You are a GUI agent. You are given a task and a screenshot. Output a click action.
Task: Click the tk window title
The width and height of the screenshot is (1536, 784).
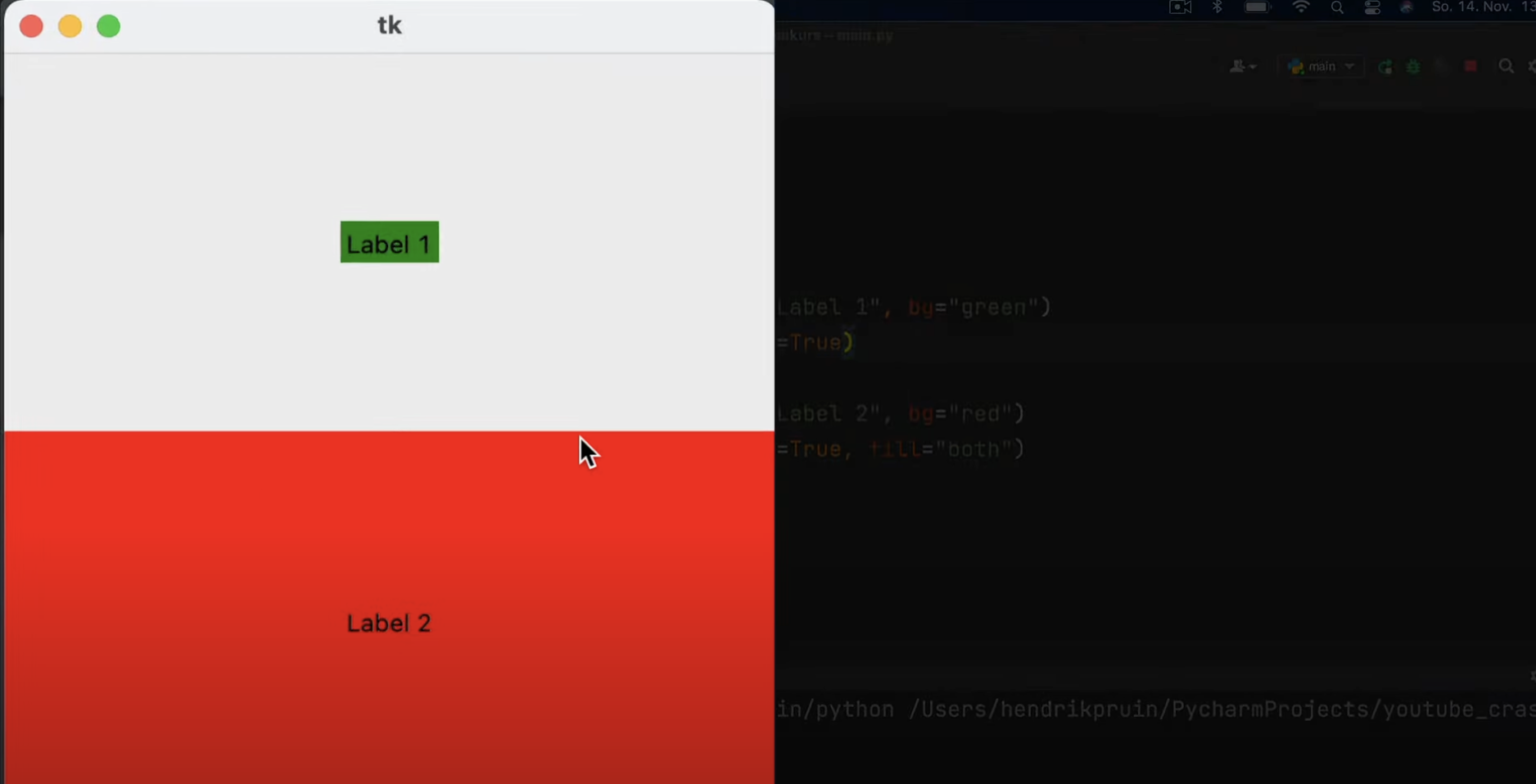point(389,25)
